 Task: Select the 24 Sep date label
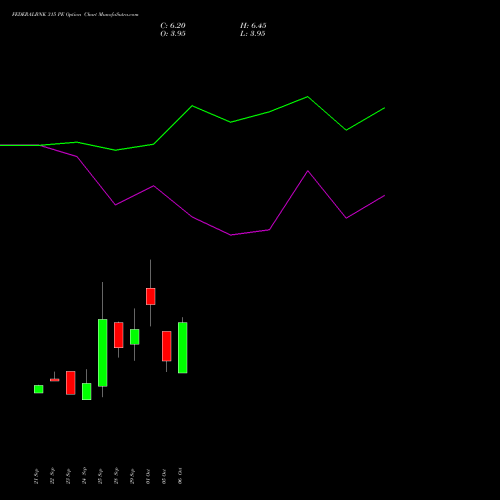84,476
